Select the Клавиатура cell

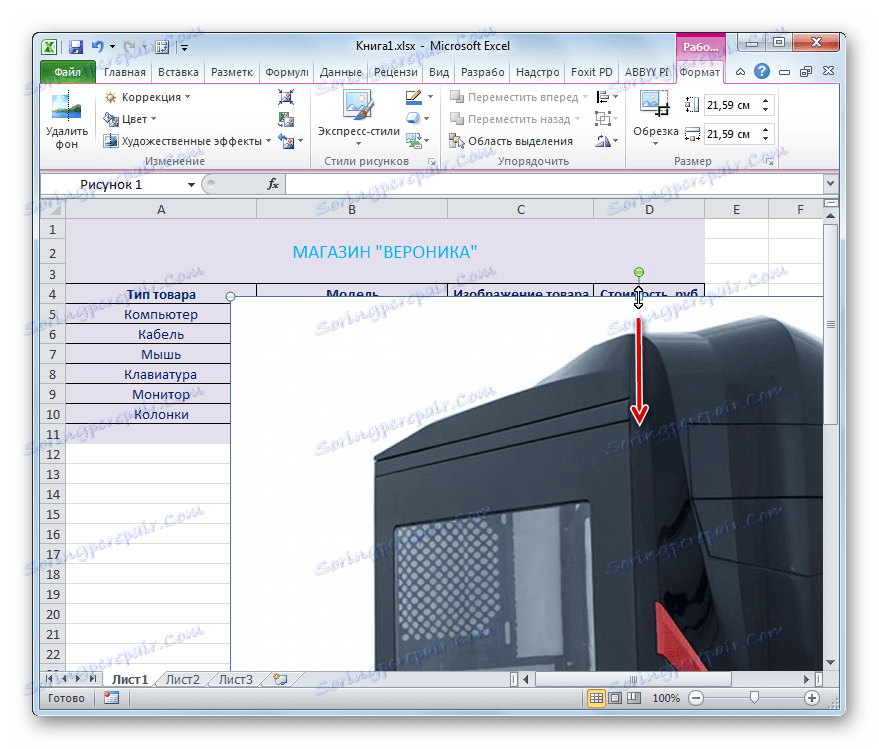tap(148, 374)
